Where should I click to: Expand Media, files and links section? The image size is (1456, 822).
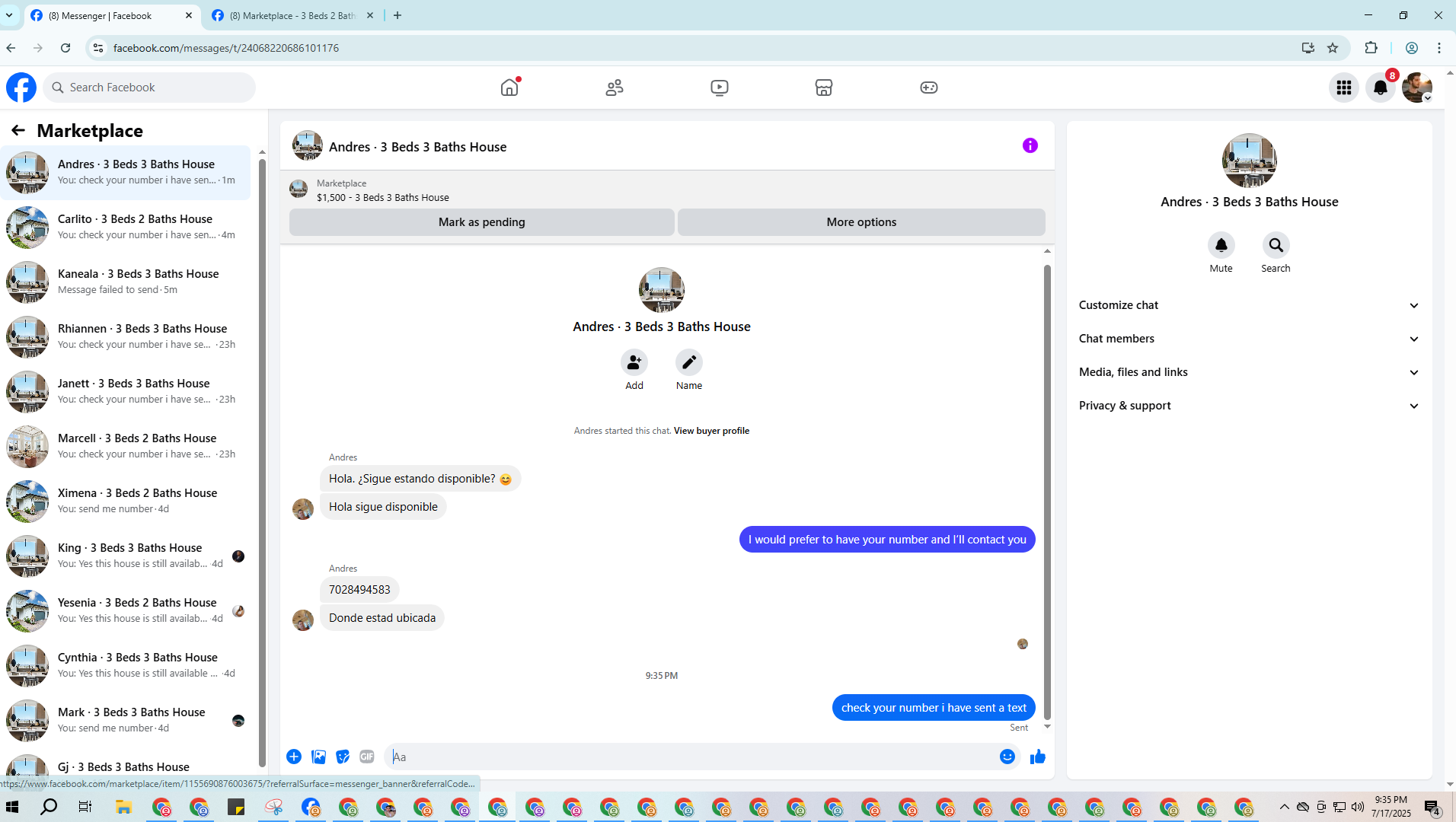coord(1250,372)
